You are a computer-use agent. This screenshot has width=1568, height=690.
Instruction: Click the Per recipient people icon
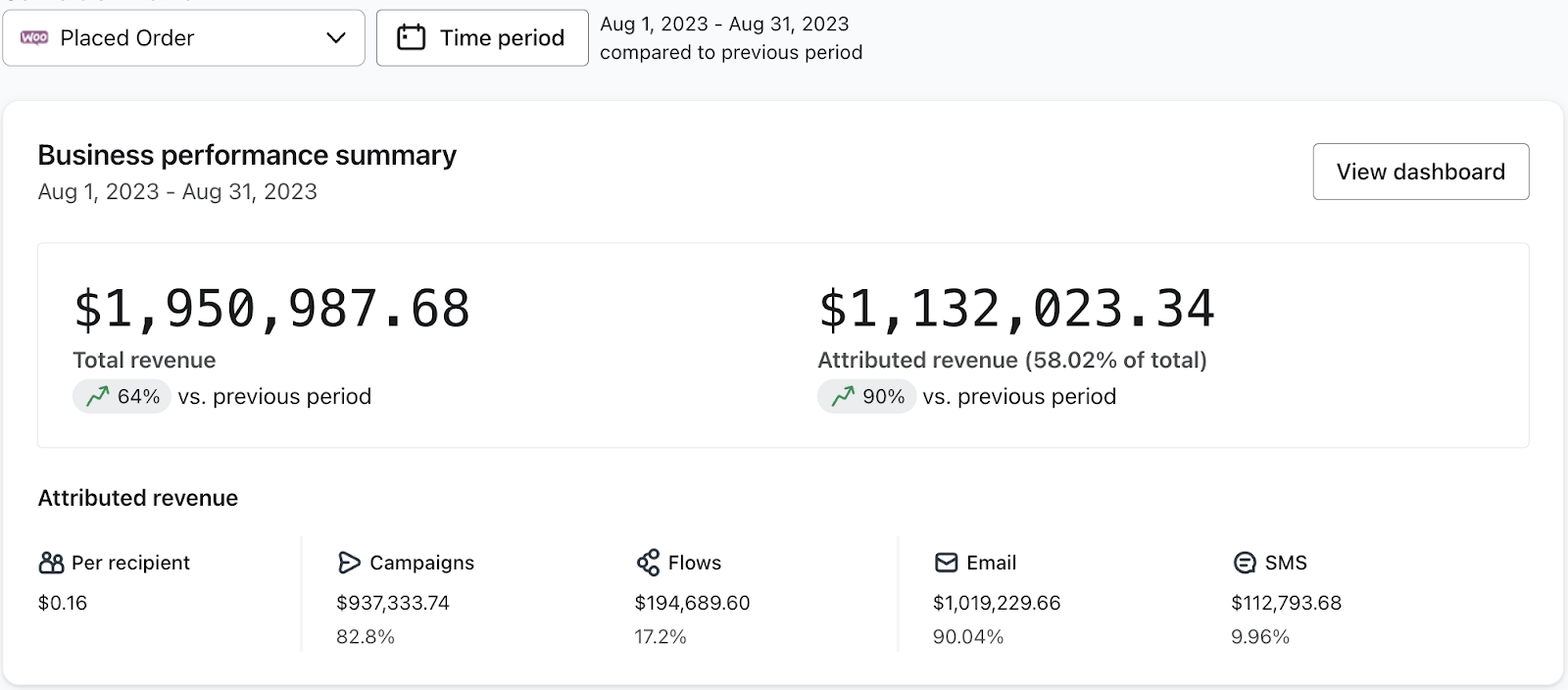click(x=51, y=563)
